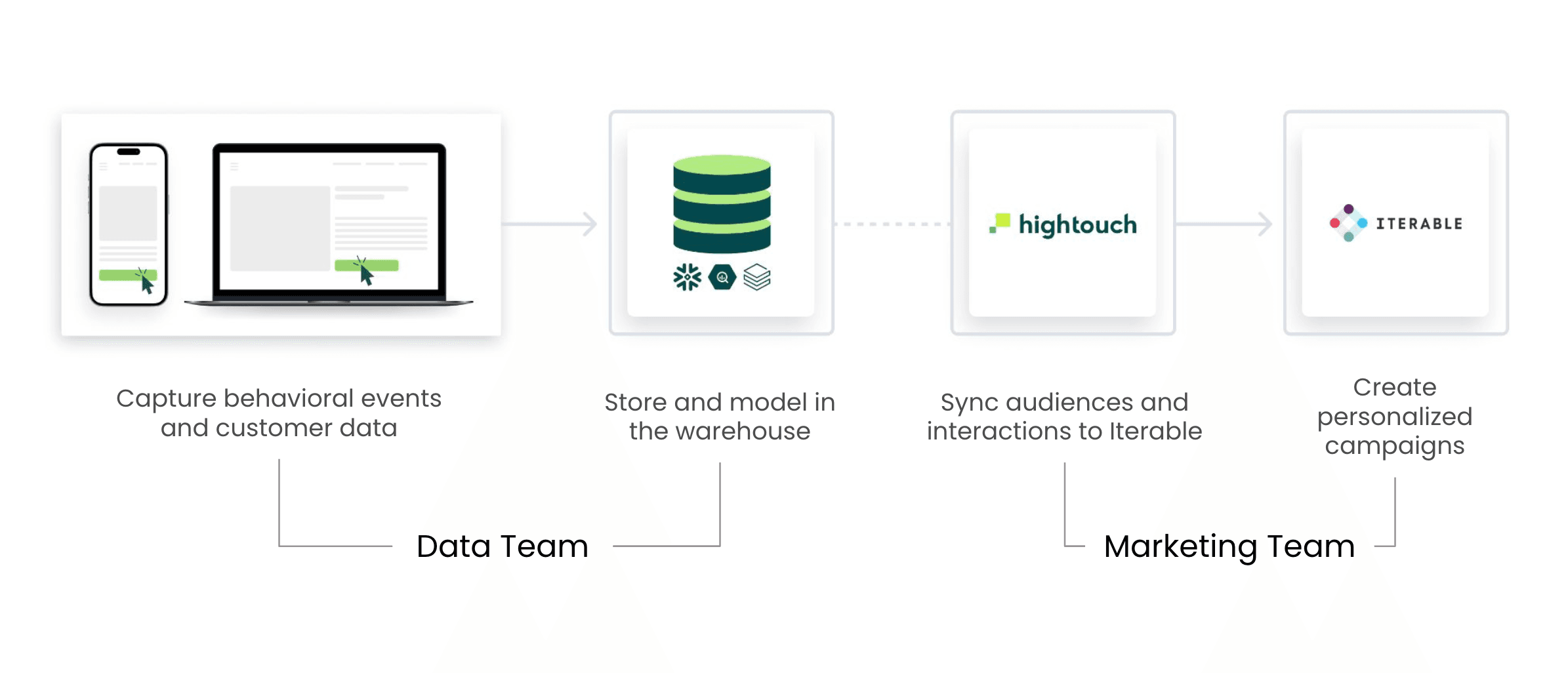Image resolution: width=1568 pixels, height=673 pixels.
Task: Click 'Capture behavioral events and customer data' text
Action: [279, 413]
